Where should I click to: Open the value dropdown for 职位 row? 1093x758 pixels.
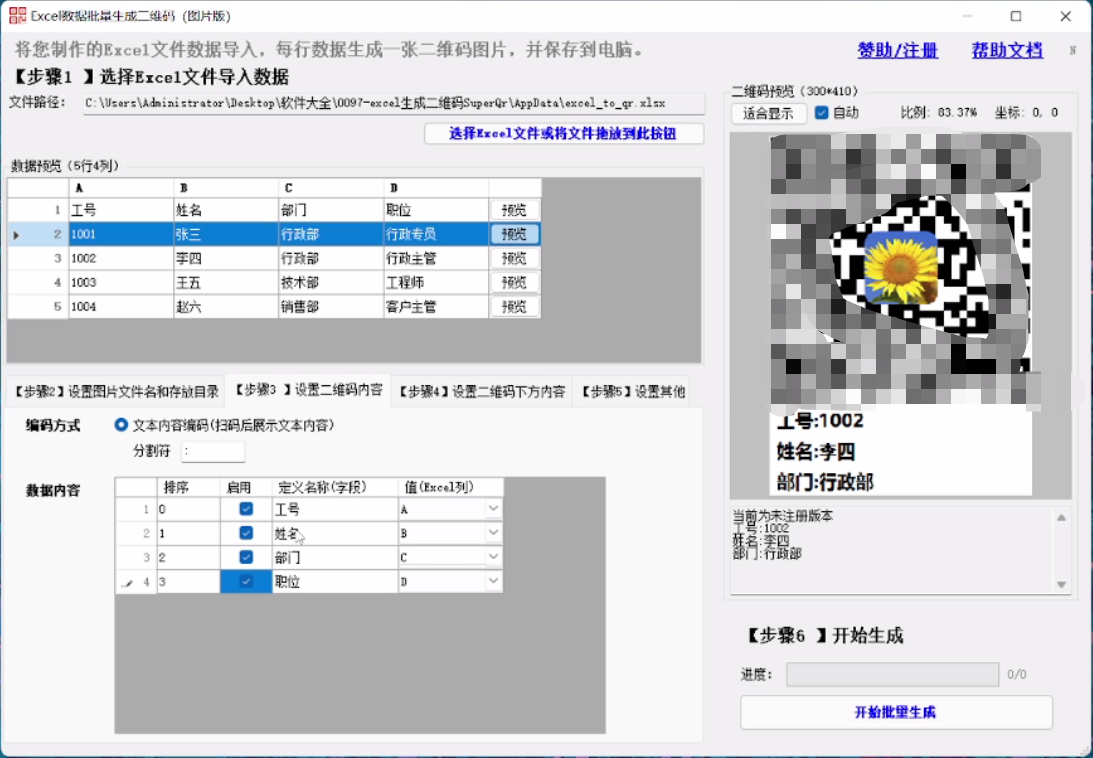[492, 581]
